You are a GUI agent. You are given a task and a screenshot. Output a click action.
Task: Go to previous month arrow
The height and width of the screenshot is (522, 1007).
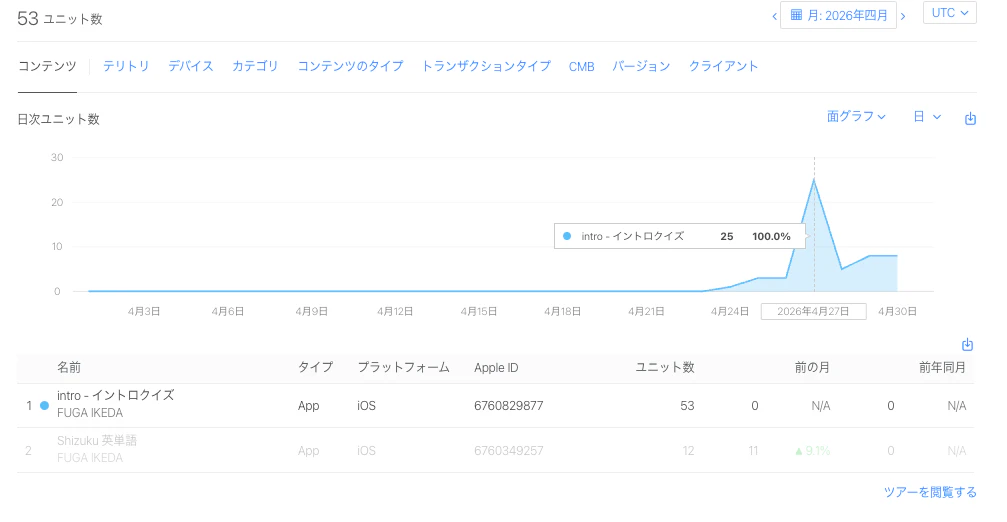(x=775, y=17)
